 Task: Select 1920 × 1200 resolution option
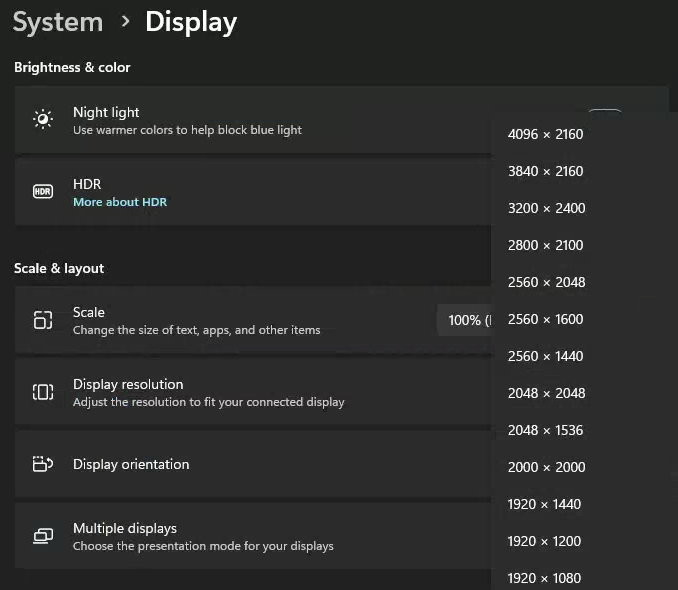(545, 541)
